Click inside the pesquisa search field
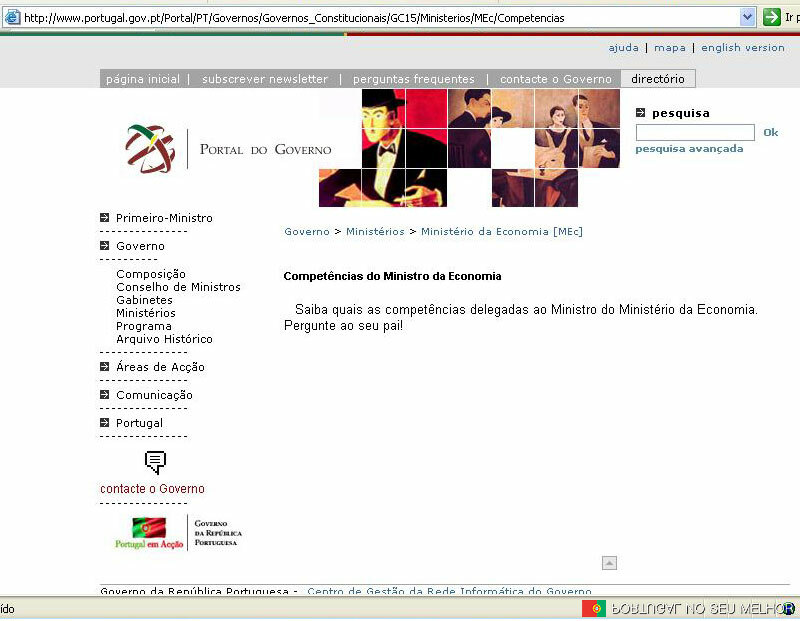The image size is (800, 621). (x=695, y=132)
